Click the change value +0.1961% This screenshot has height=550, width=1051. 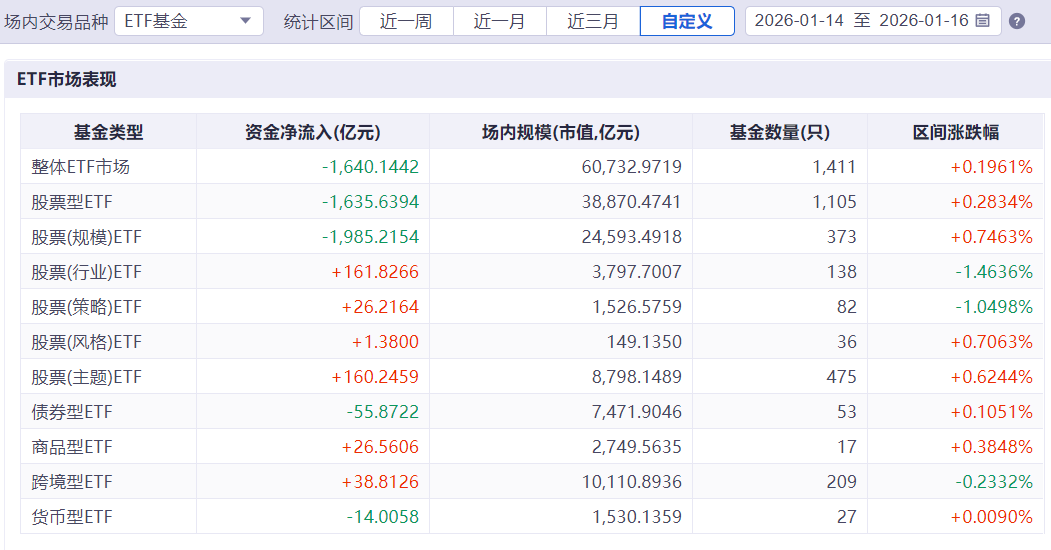[x=991, y=167]
